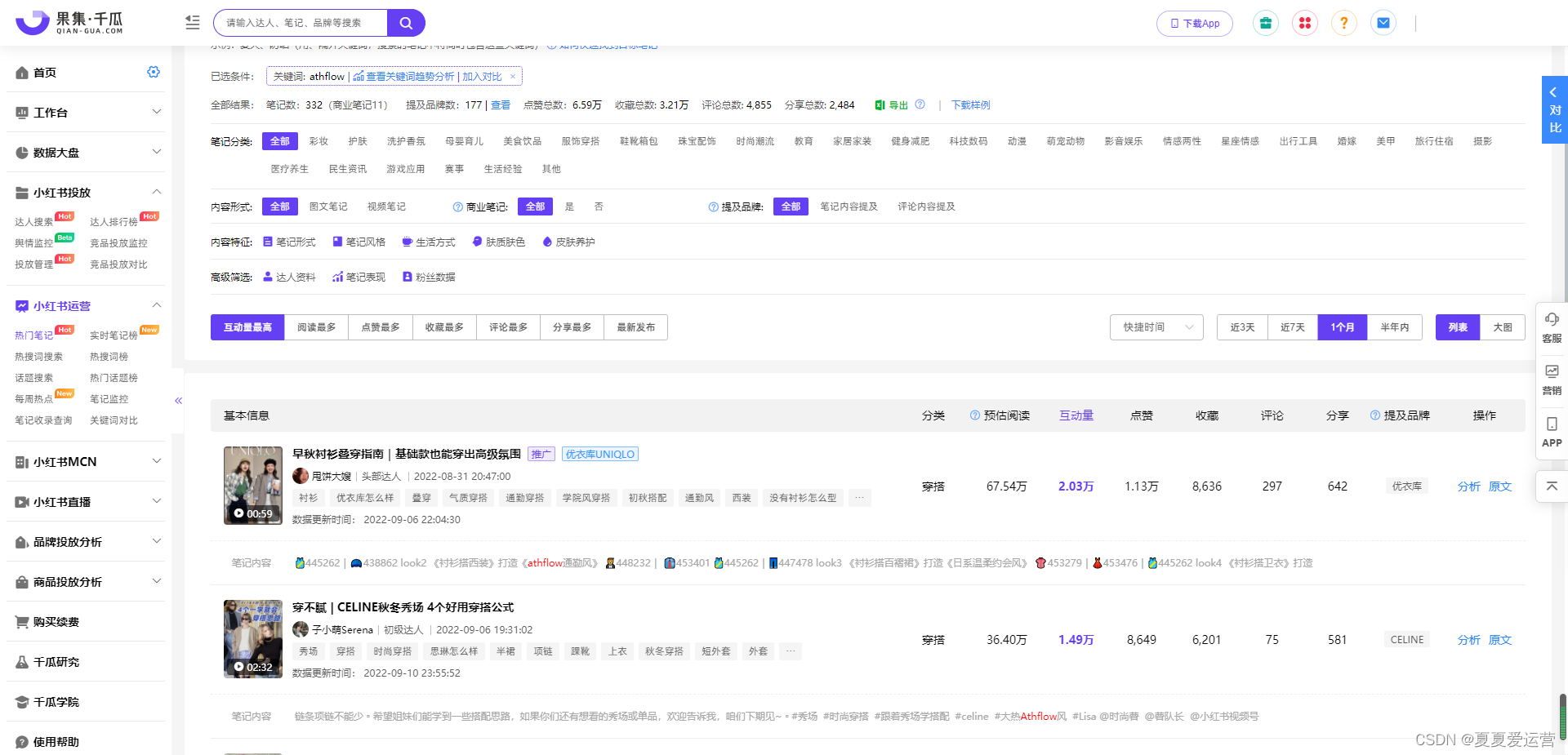Click the help icon next to 导出
1568x755 pixels.
920,104
